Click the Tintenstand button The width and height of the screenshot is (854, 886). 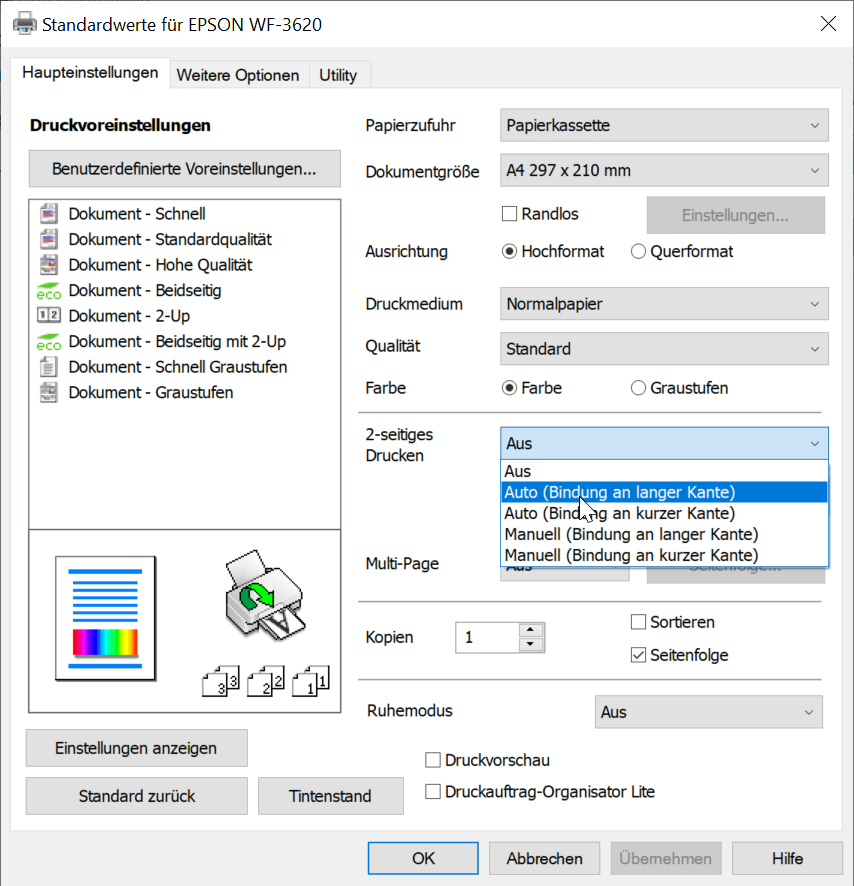point(330,796)
